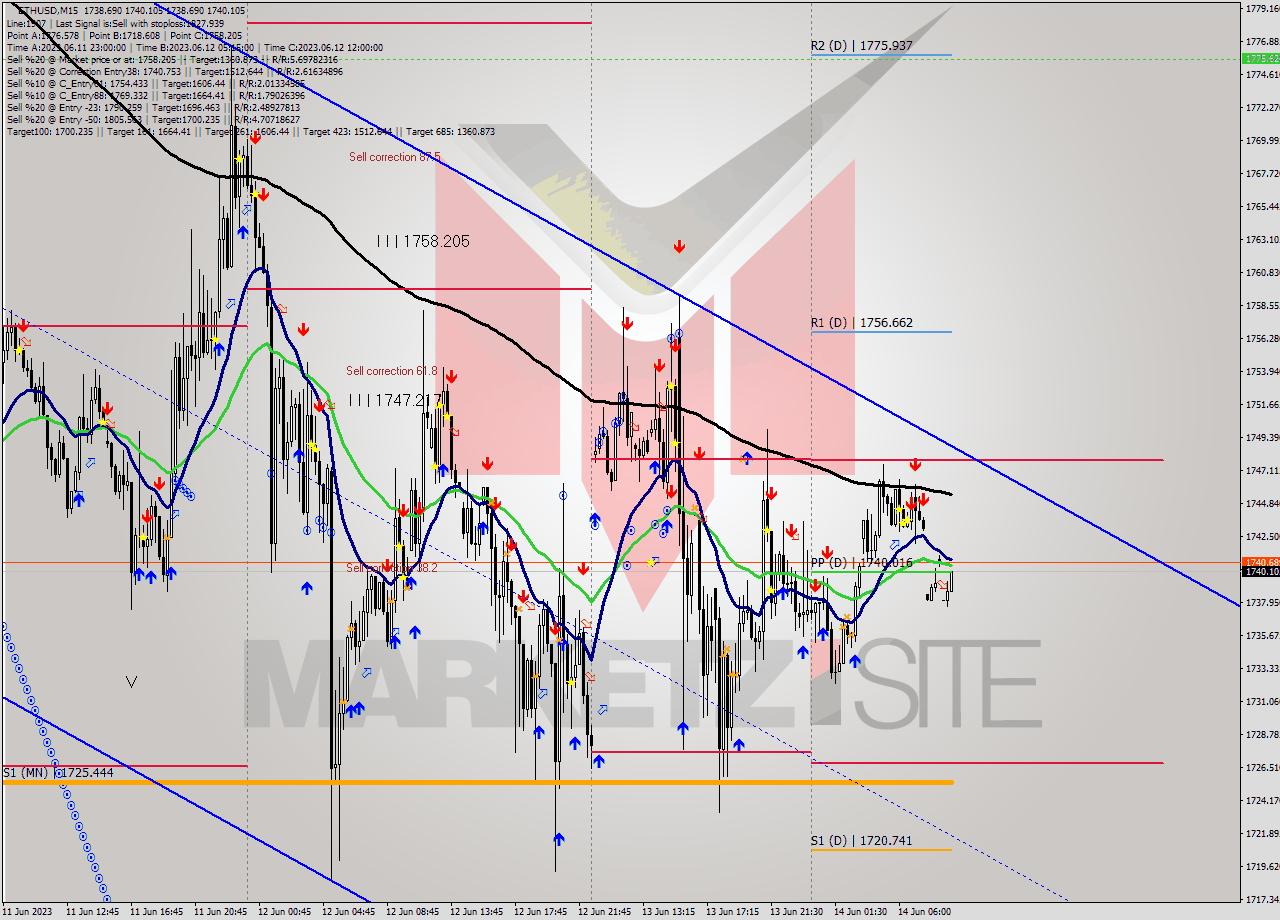
Task: Click the '13 Jun 13:15' time axis label
Action: pyautogui.click(x=668, y=912)
